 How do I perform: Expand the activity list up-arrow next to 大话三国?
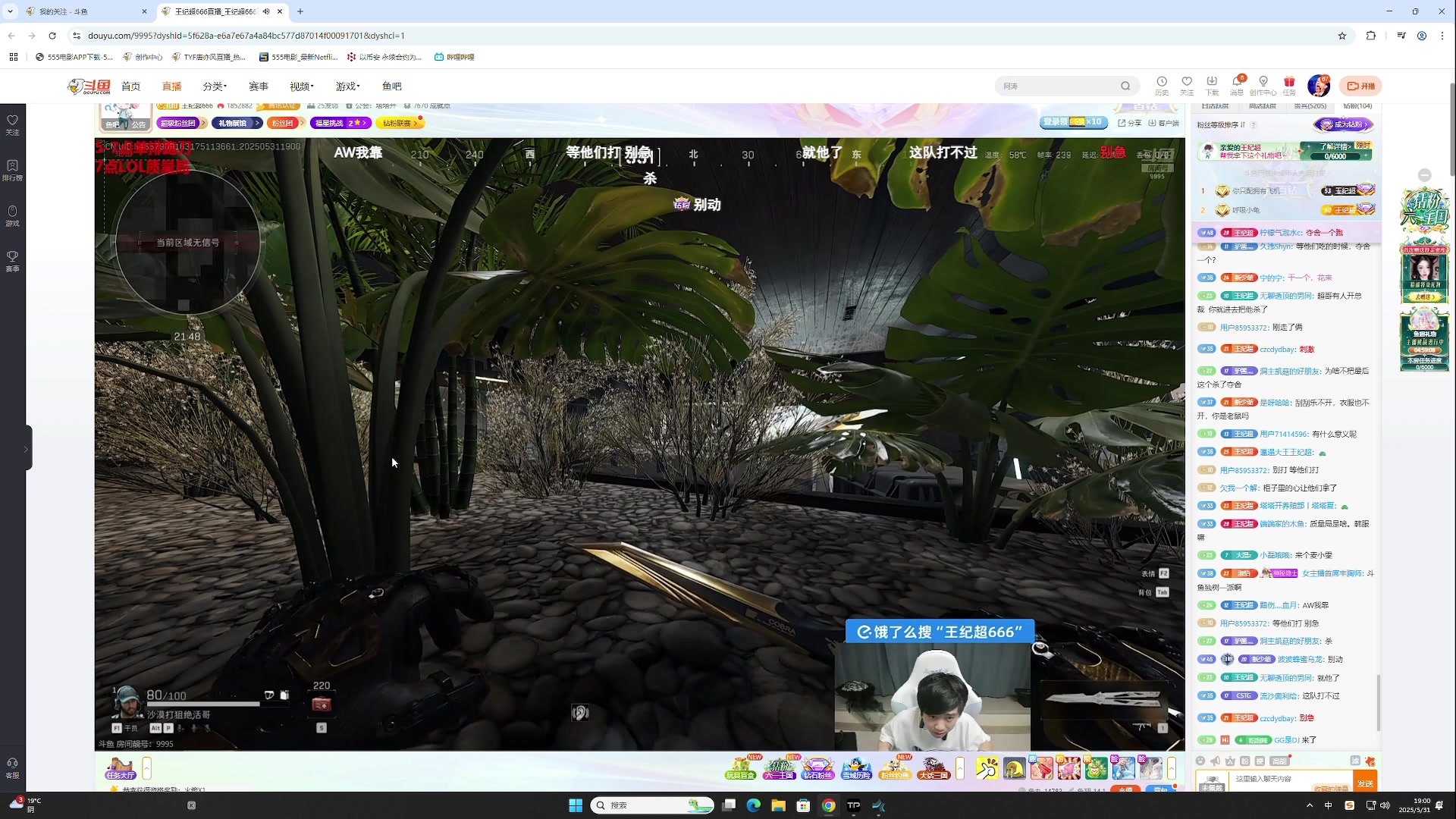click(960, 768)
